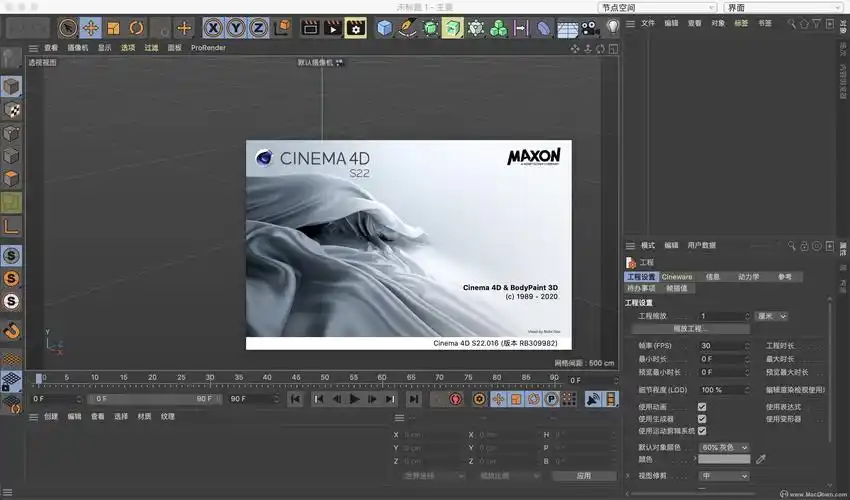Open the 纹理 menu in the material manager

(168, 416)
